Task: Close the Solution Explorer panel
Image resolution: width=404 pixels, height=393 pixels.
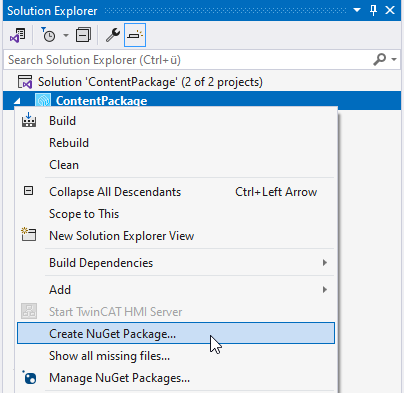Action: point(390,10)
